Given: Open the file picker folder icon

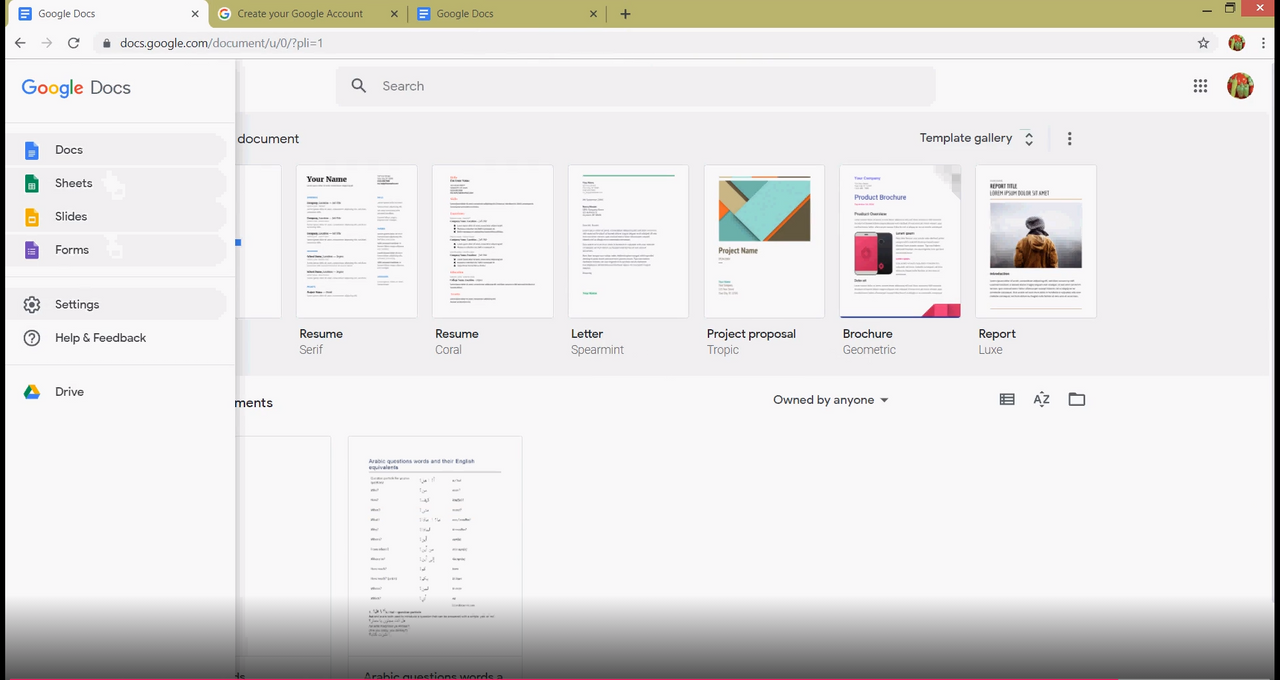Looking at the screenshot, I should (1076, 400).
